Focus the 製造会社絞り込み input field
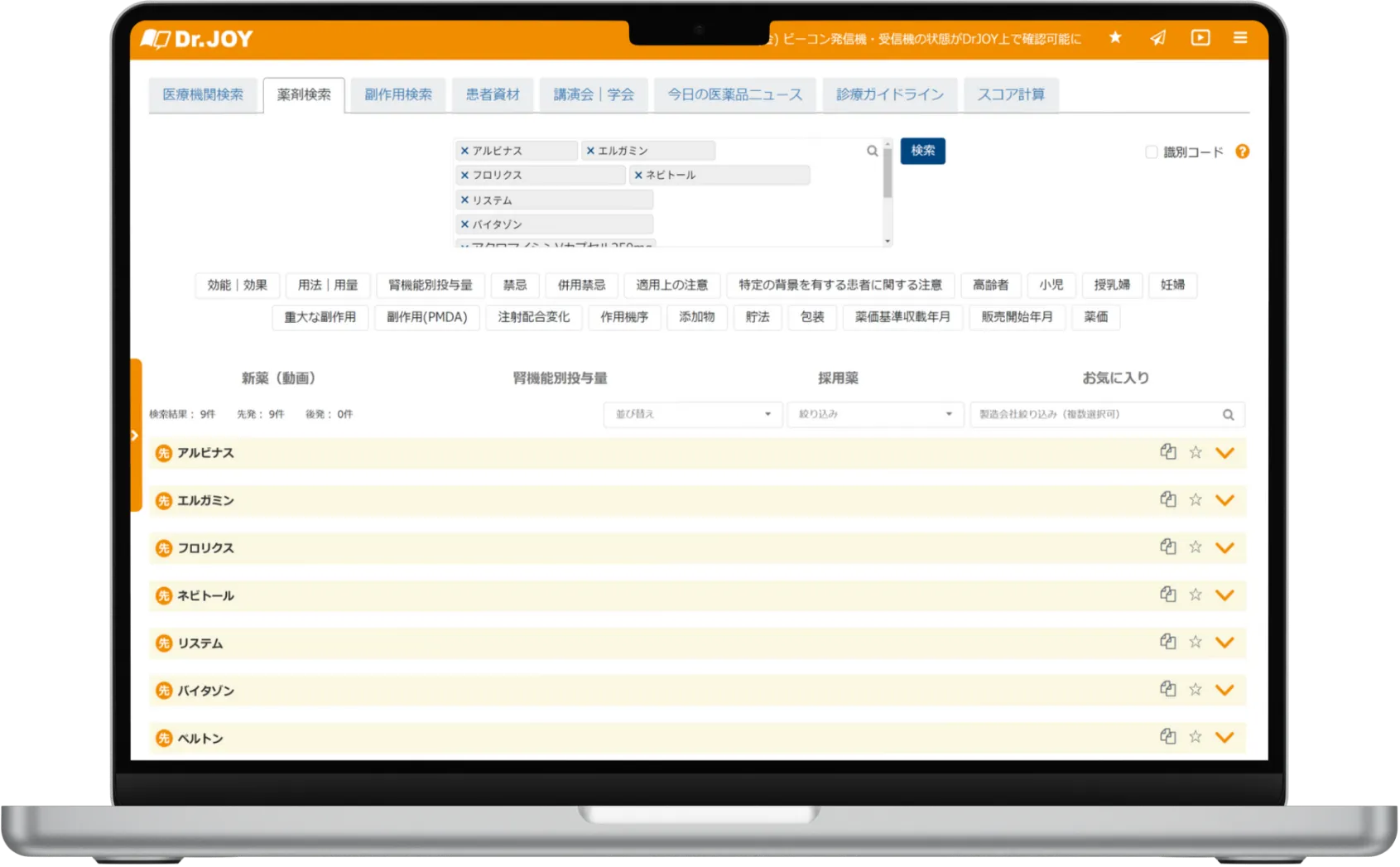 (x=1108, y=415)
